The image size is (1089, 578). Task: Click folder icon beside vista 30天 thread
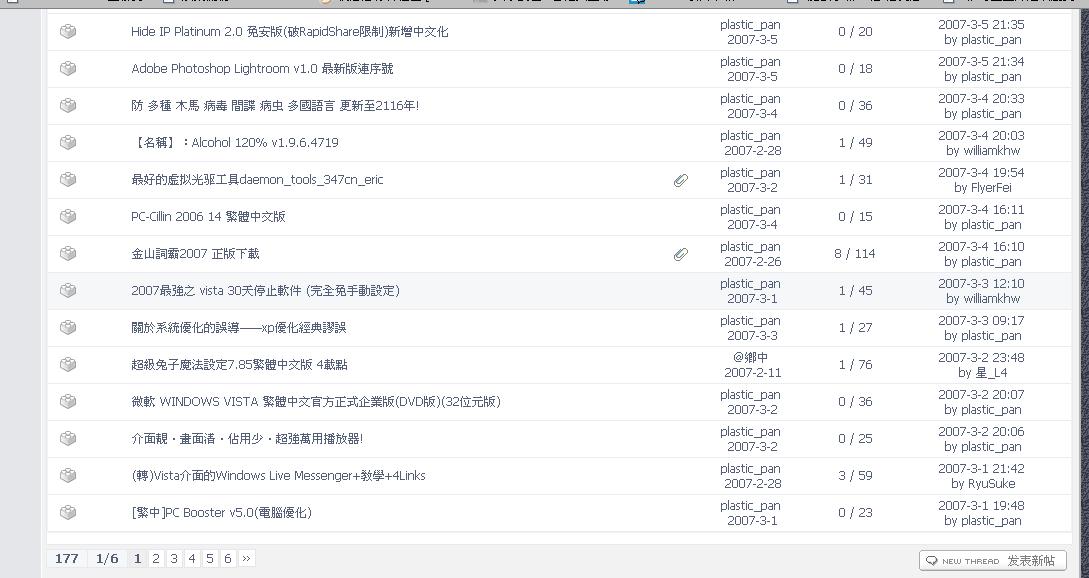(x=67, y=290)
